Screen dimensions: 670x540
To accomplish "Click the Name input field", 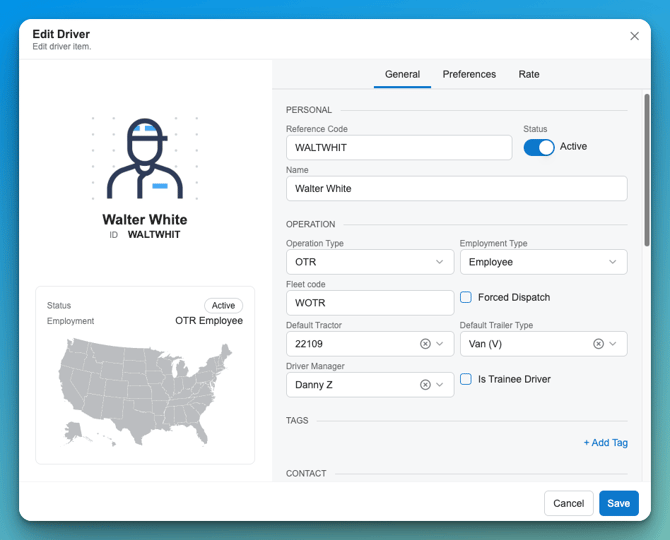I will [x=457, y=188].
